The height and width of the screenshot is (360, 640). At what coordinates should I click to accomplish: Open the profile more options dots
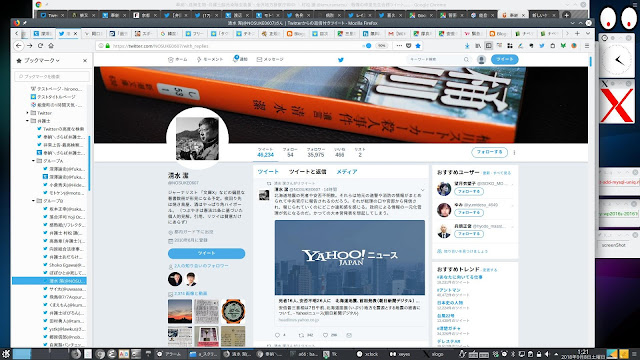tap(514, 152)
